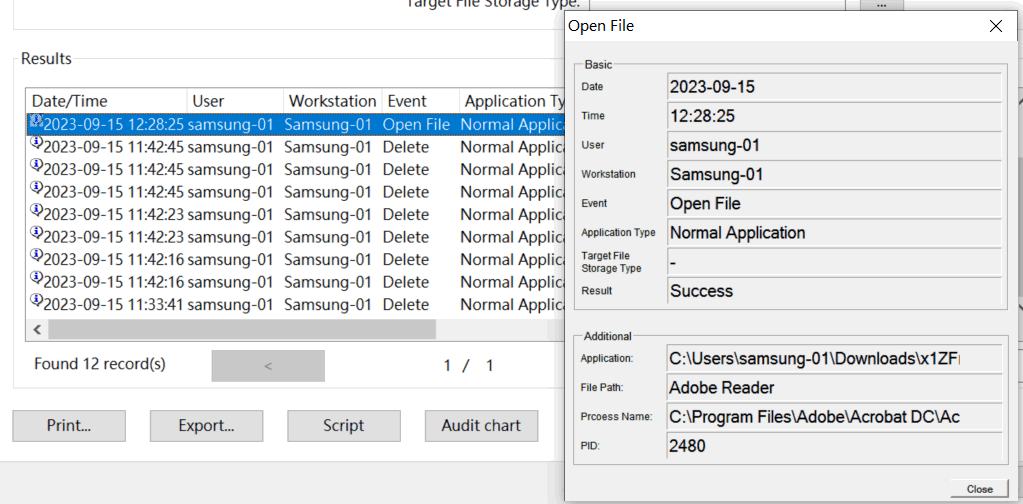Image resolution: width=1023 pixels, height=504 pixels.
Task: Open the Script button
Action: click(x=344, y=426)
